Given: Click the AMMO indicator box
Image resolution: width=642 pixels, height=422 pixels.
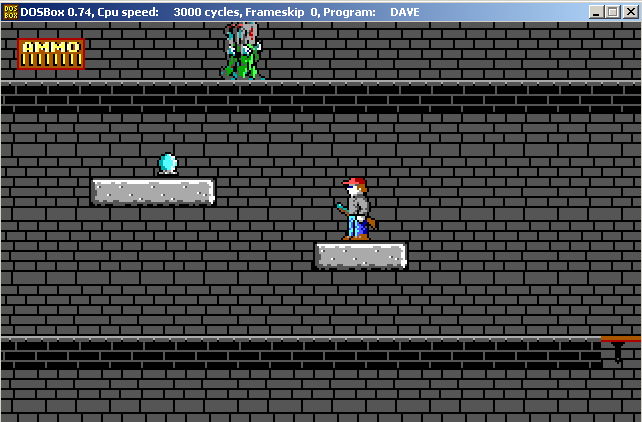Looking at the screenshot, I should pyautogui.click(x=51, y=54).
